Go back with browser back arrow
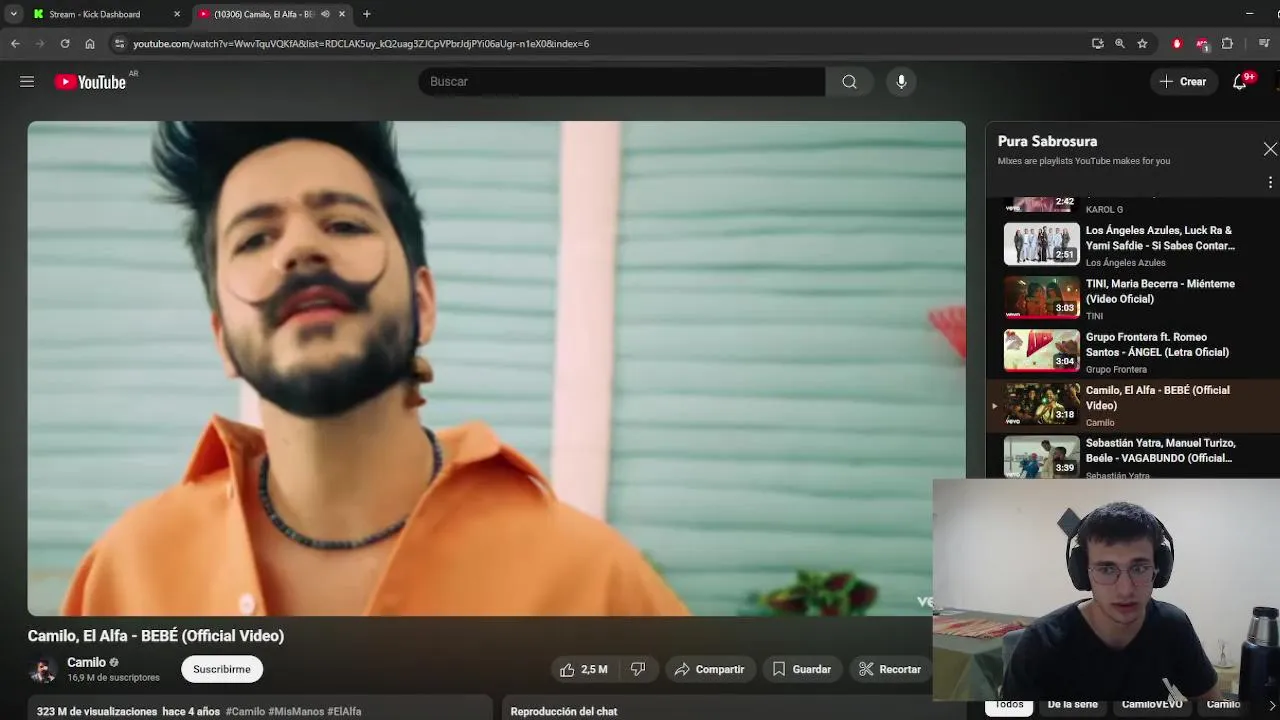Image resolution: width=1280 pixels, height=720 pixels. tap(15, 44)
